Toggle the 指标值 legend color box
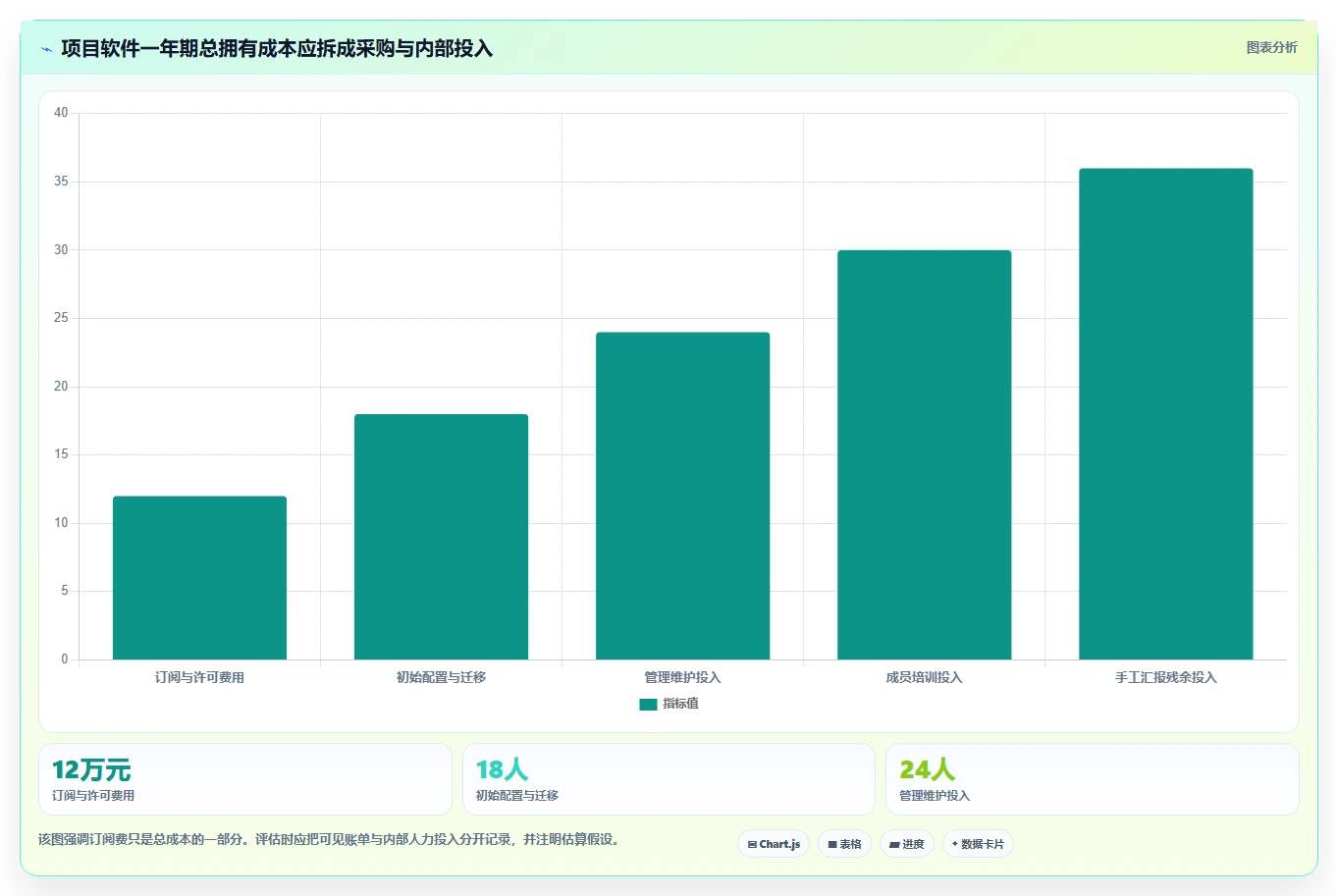Viewport: 1338px width, 896px height. pyautogui.click(x=648, y=704)
